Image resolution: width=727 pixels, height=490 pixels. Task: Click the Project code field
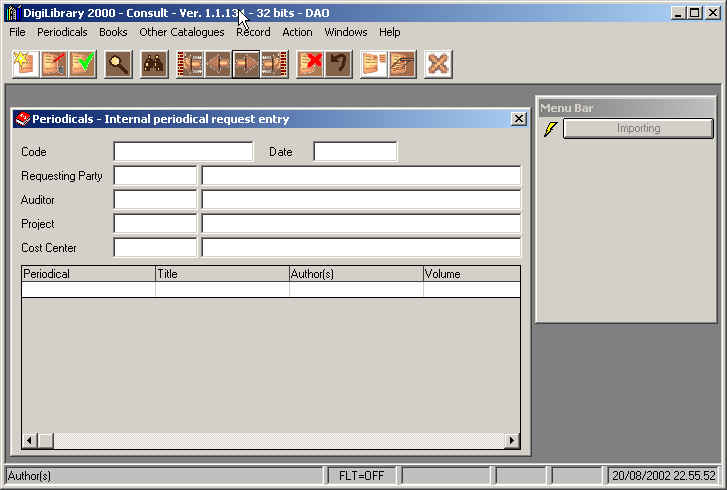(155, 224)
